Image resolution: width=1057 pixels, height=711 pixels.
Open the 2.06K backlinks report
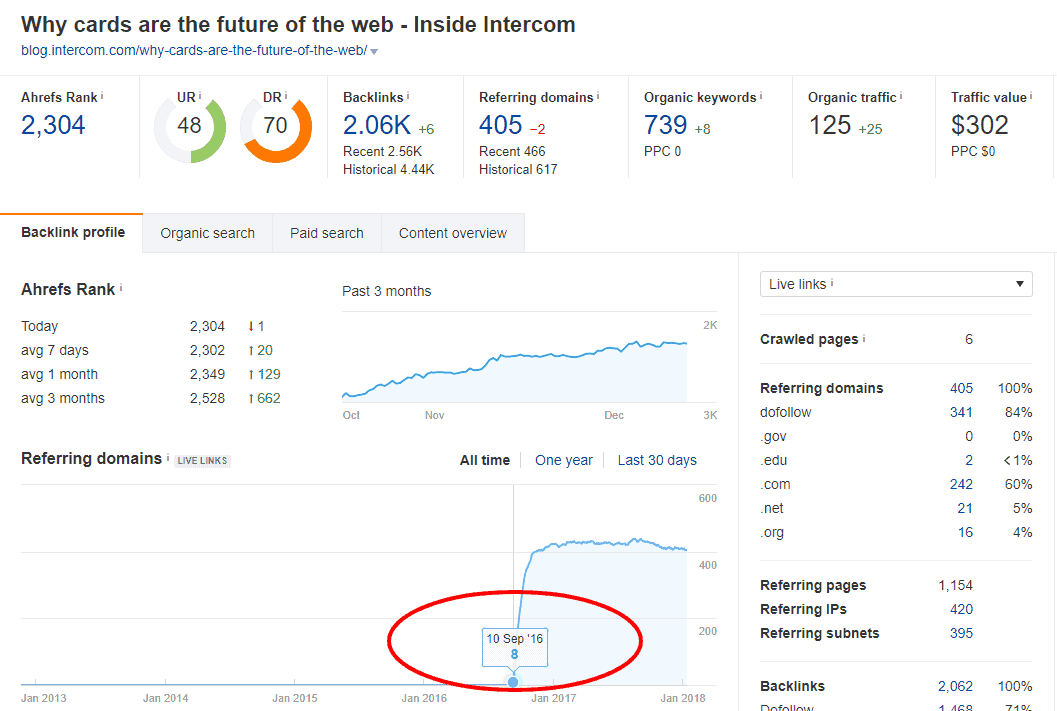(377, 125)
